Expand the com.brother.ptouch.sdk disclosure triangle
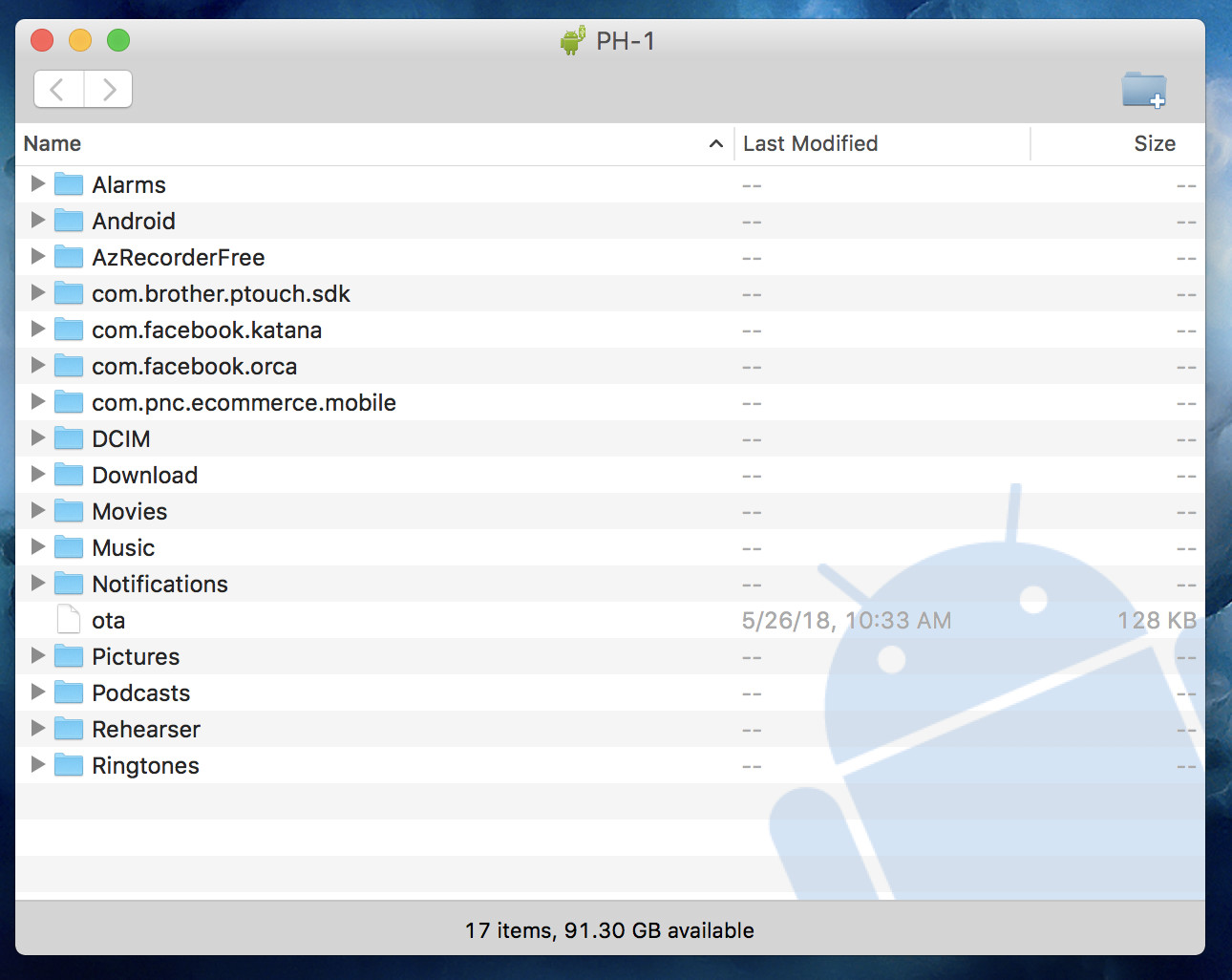This screenshot has height=980, width=1232. (x=38, y=292)
